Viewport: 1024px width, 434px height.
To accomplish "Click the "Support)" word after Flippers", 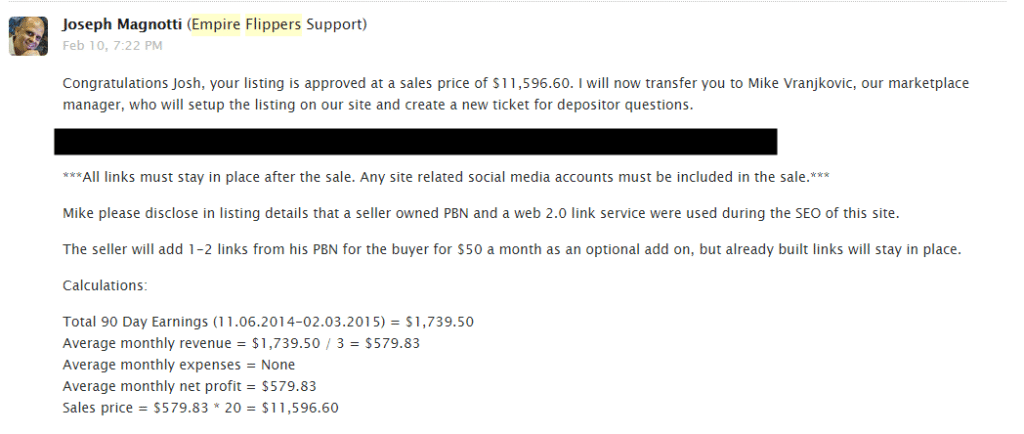I will (336, 24).
